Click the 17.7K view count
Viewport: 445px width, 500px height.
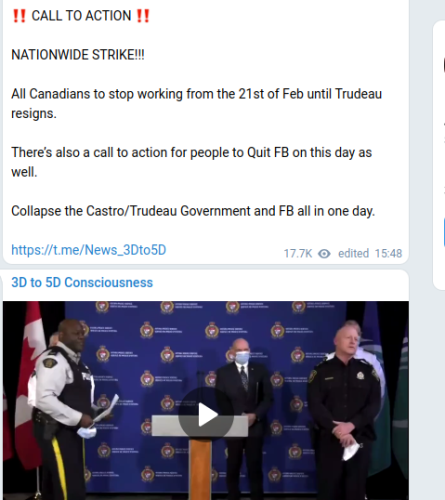coord(298,254)
